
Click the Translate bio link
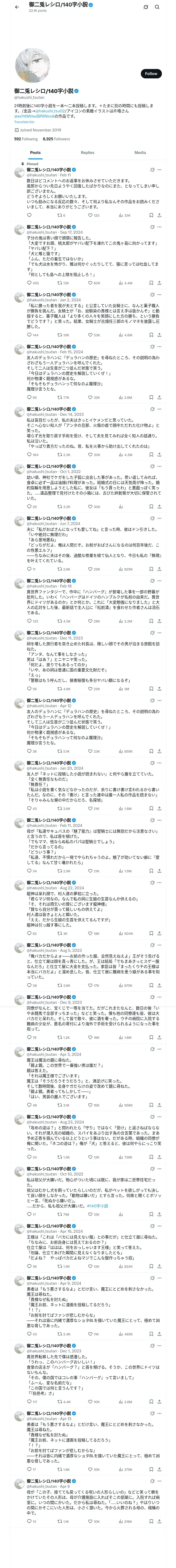(x=24, y=122)
